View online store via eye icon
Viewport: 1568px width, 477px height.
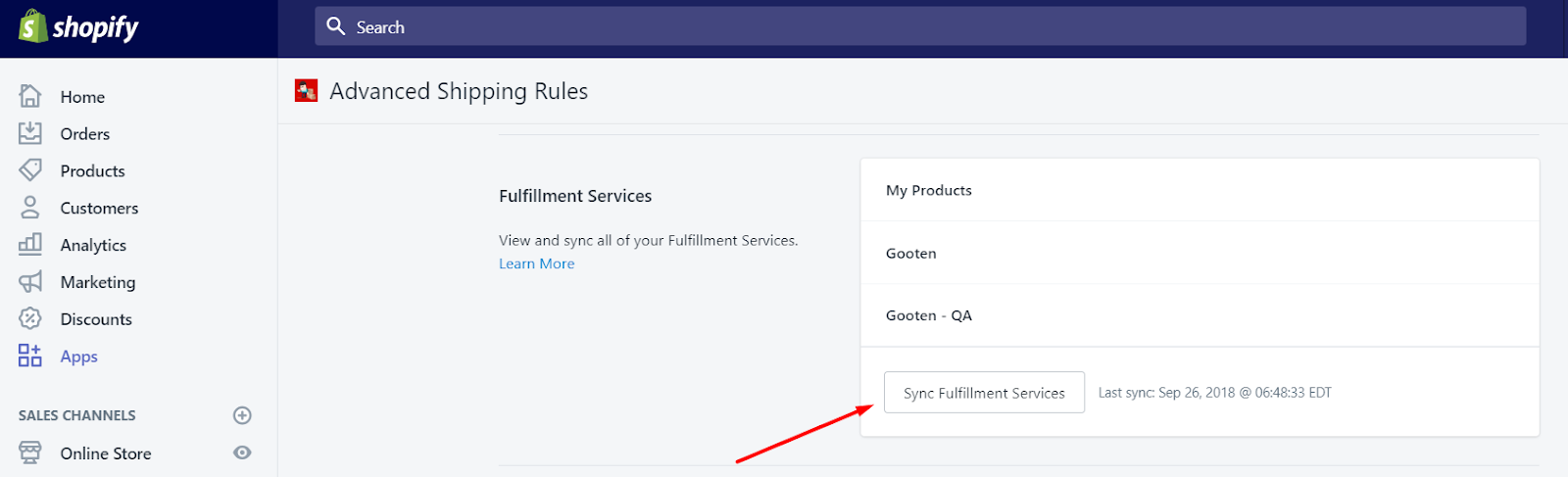point(242,453)
